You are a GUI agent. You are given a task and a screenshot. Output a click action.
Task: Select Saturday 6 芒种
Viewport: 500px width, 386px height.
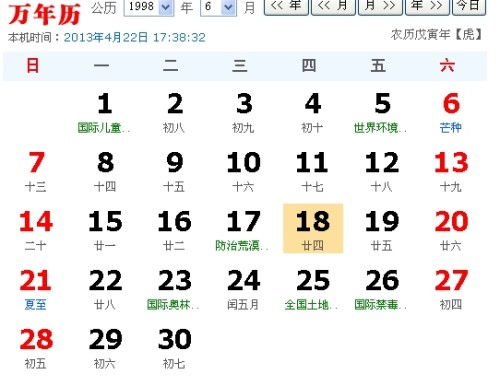coord(451,113)
